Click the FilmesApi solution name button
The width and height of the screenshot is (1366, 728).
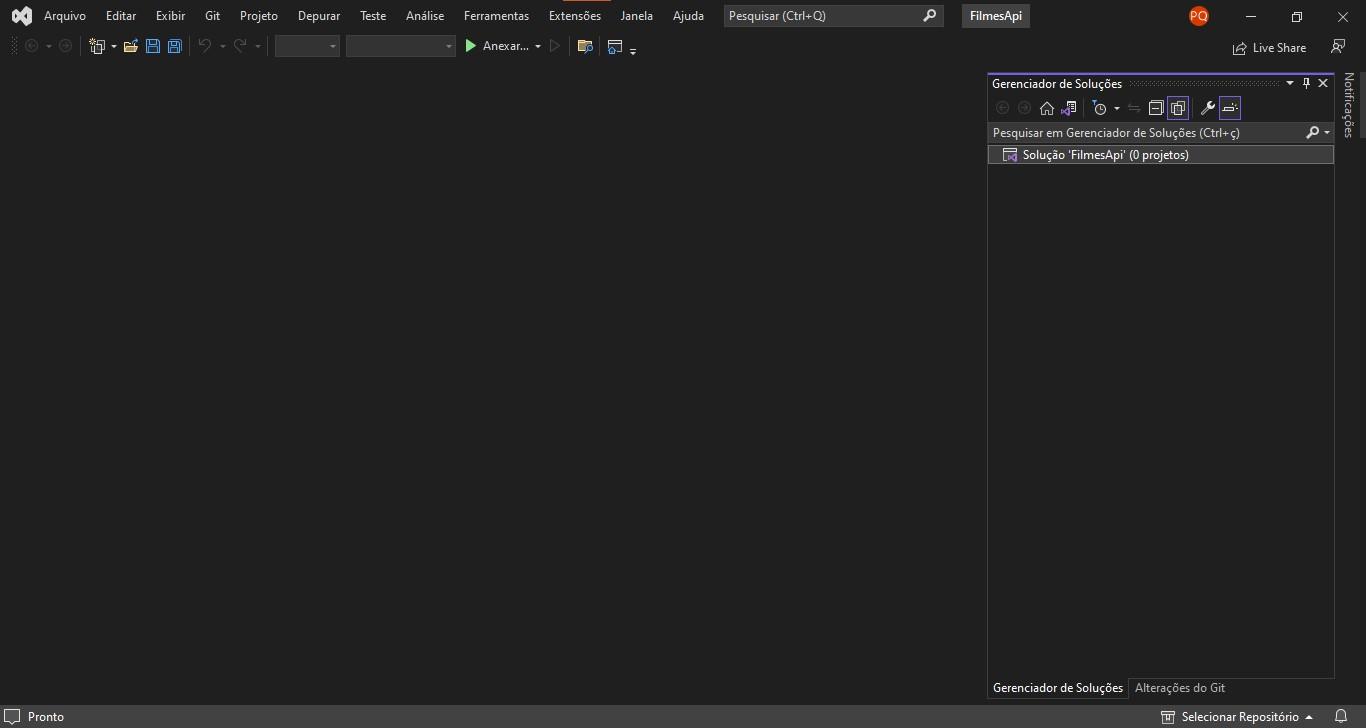(x=996, y=16)
